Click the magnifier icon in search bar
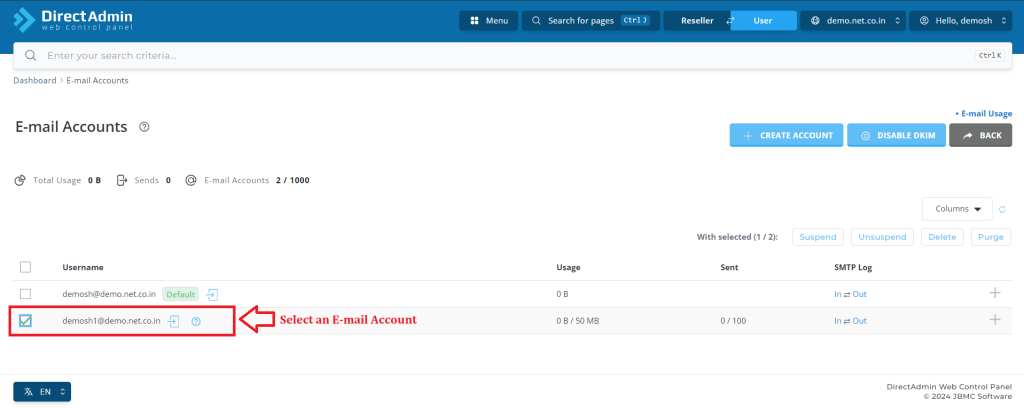This screenshot has height=408, width=1024. [30, 55]
